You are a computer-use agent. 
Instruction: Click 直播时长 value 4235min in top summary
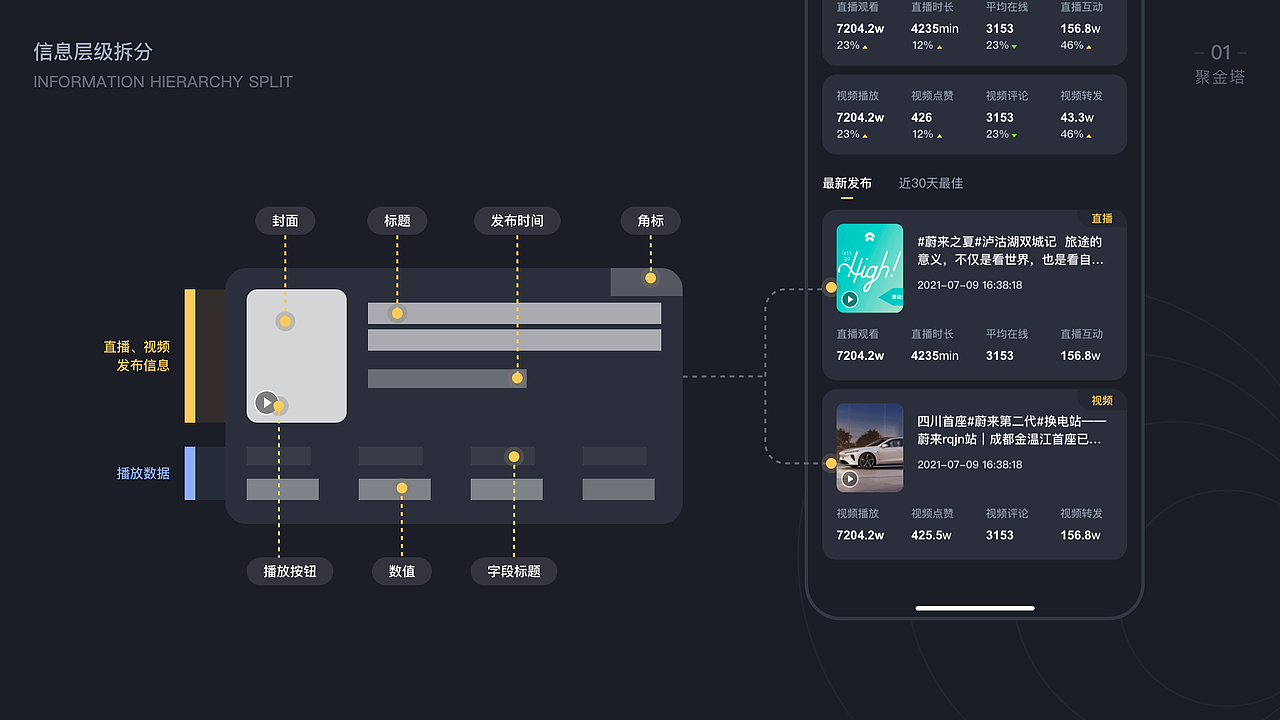tap(935, 29)
